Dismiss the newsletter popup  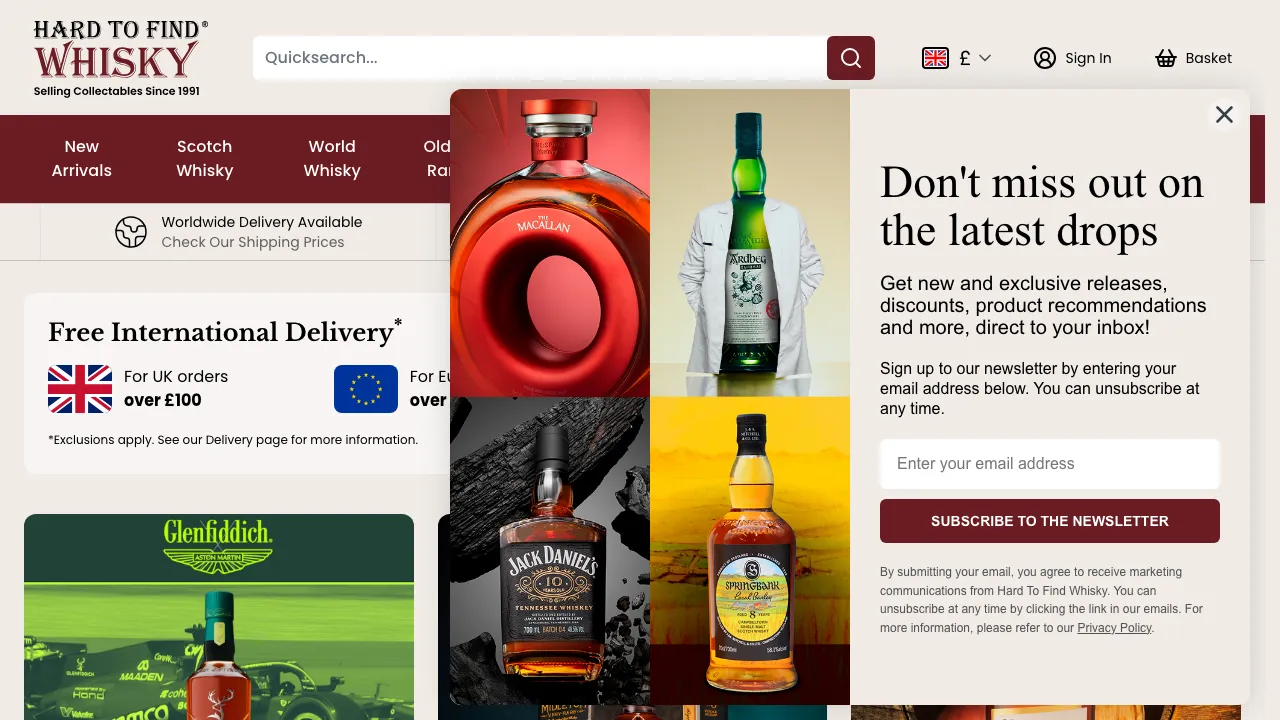[1224, 114]
